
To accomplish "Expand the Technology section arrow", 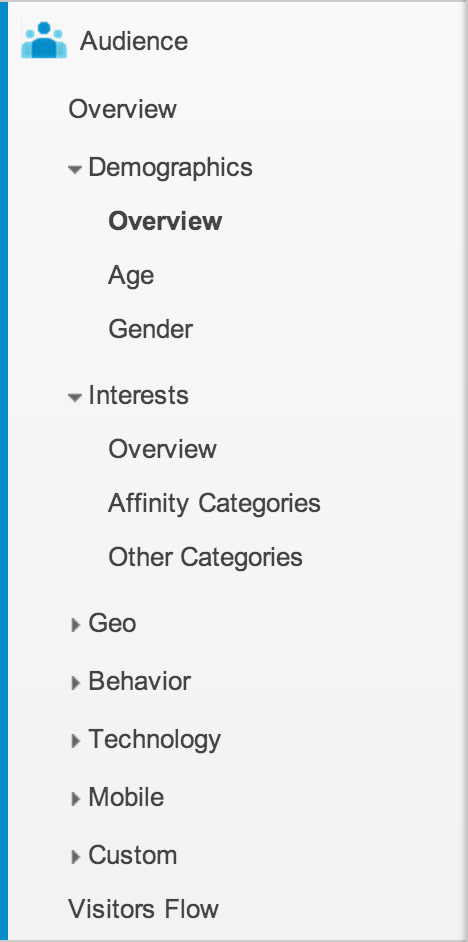I will click(76, 741).
